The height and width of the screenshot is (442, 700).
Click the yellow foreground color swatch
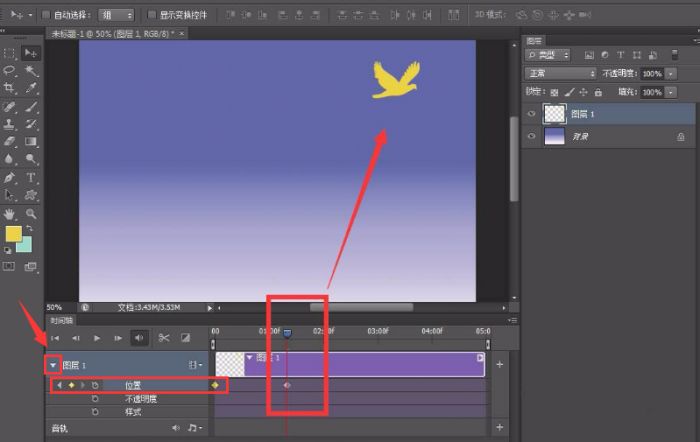14,234
